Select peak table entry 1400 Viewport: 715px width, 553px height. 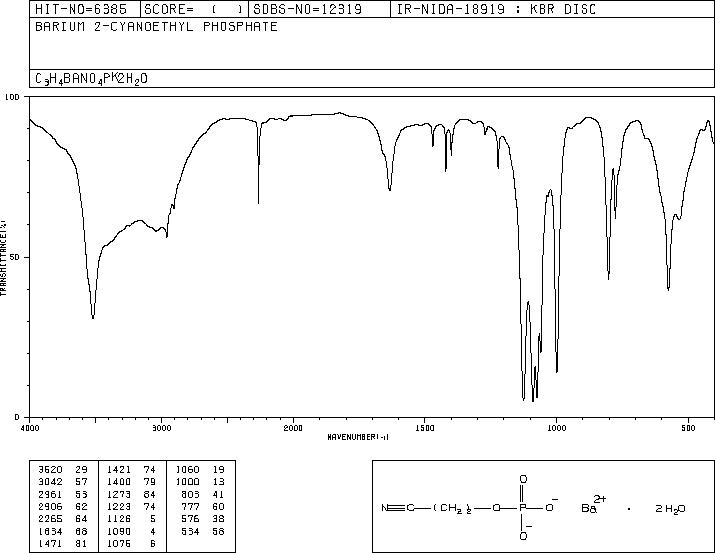pos(131,481)
